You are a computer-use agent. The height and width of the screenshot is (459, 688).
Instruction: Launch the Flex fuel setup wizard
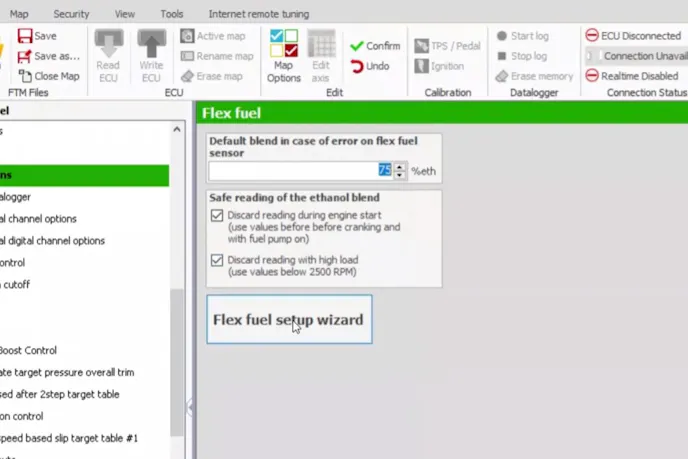[x=289, y=320]
